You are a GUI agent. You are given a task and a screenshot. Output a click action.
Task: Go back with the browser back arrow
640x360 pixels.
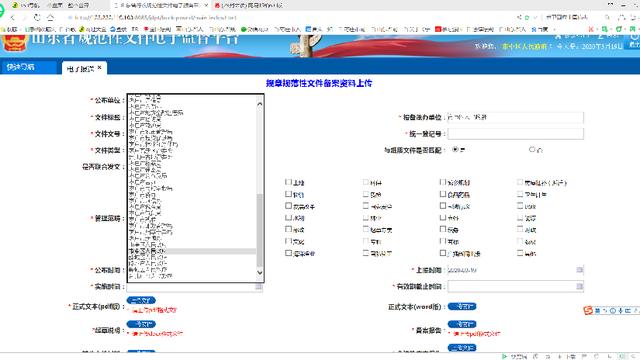(x=13, y=18)
